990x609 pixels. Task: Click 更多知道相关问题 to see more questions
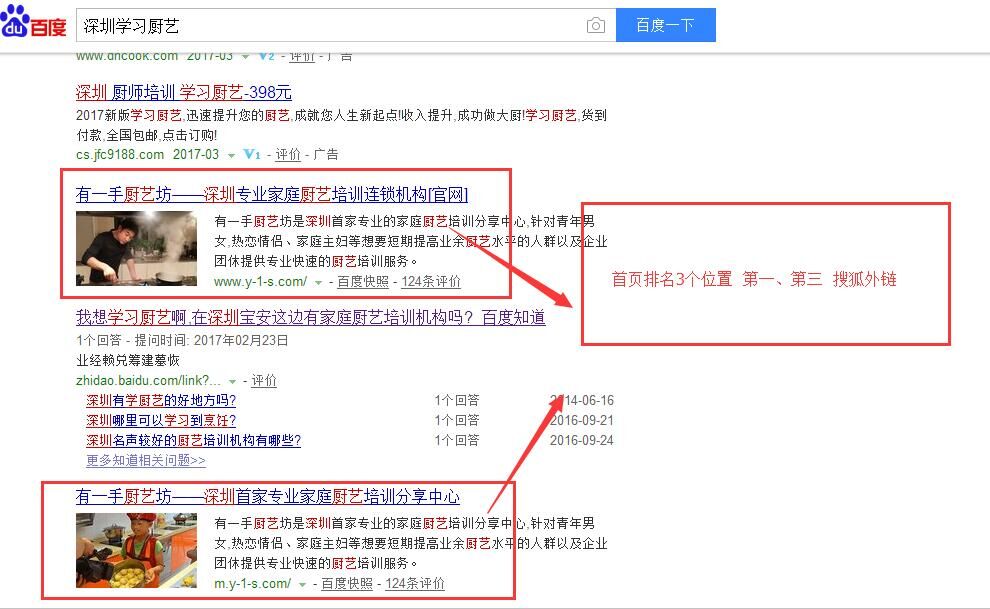tap(147, 460)
